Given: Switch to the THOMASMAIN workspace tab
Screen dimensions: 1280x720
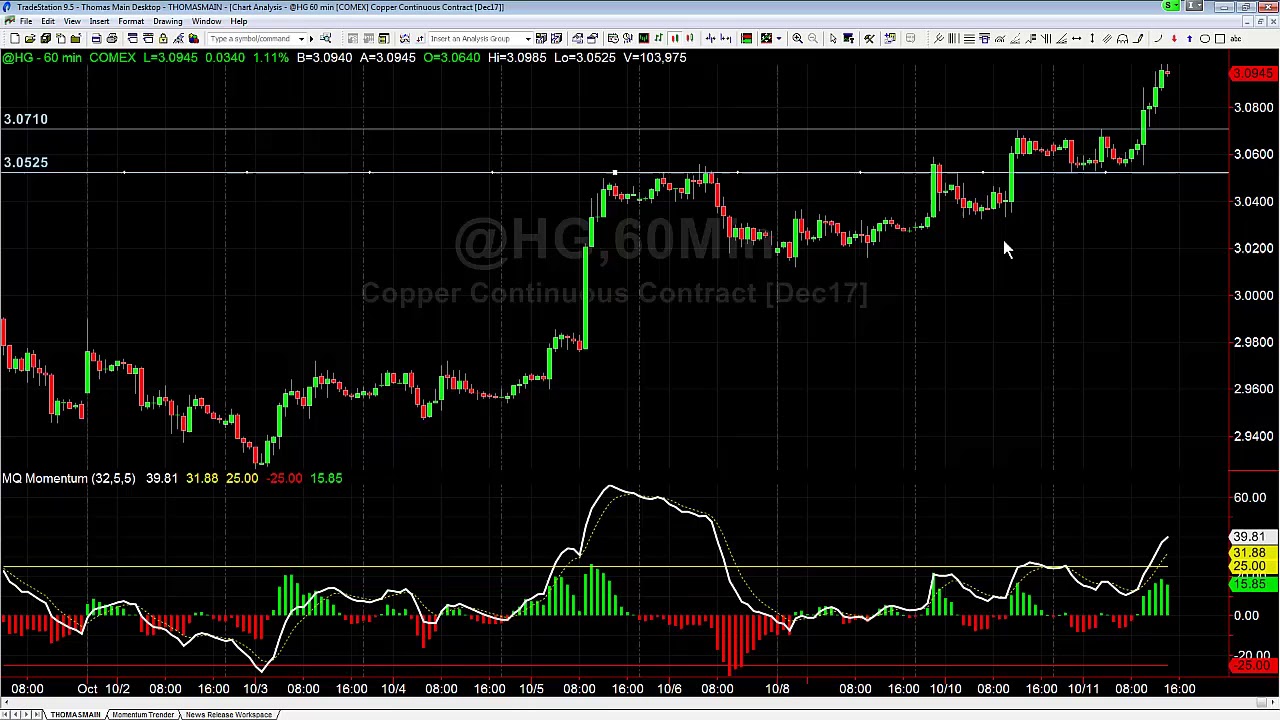Looking at the screenshot, I should tap(75, 714).
